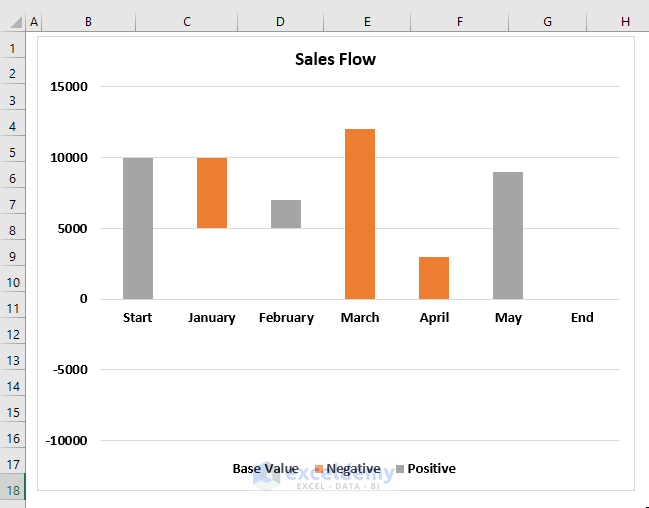Select the Sales Flow chart title
649x508 pixels.
[x=335, y=59]
